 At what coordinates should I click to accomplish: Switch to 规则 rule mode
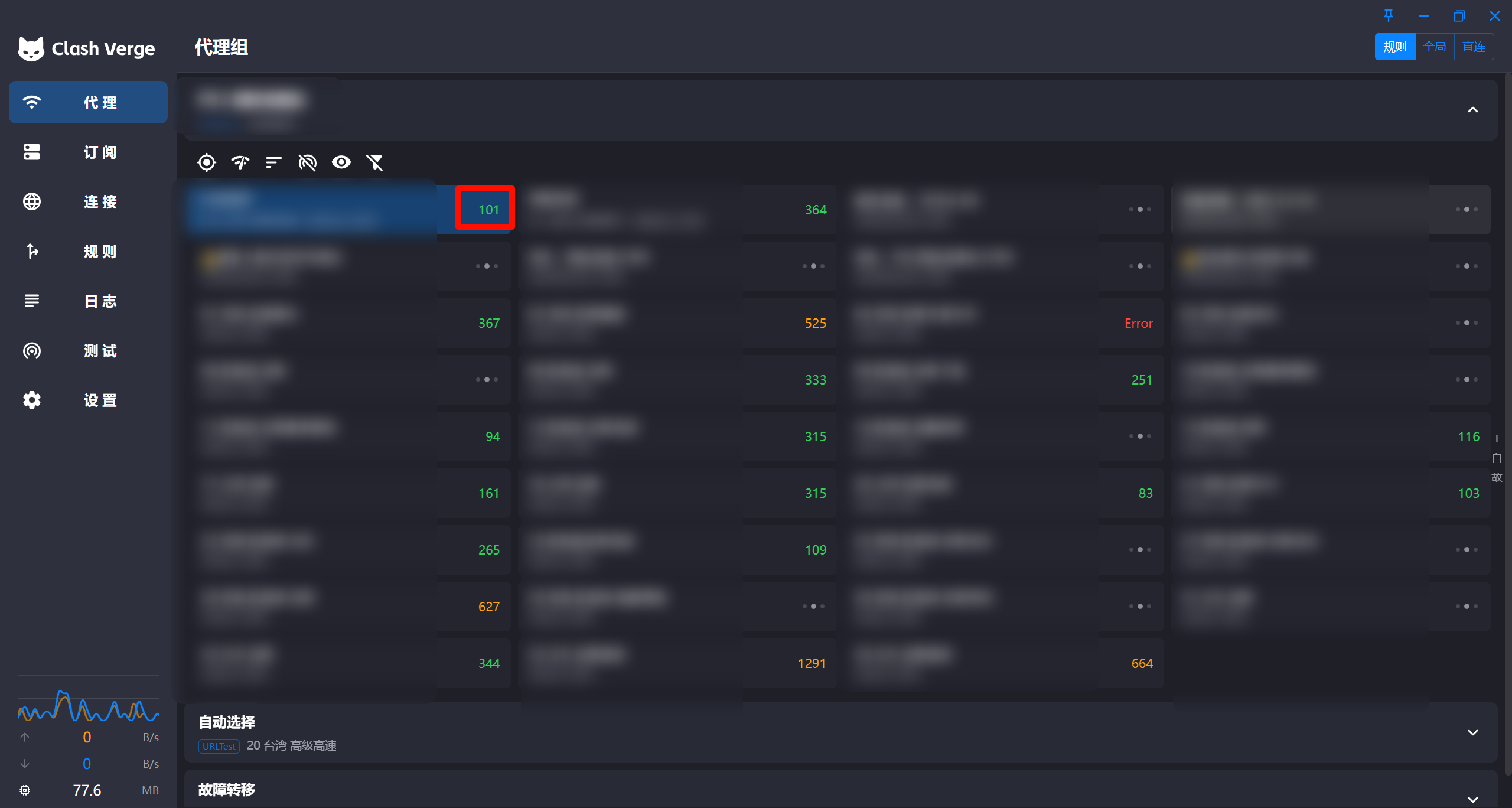point(1395,47)
